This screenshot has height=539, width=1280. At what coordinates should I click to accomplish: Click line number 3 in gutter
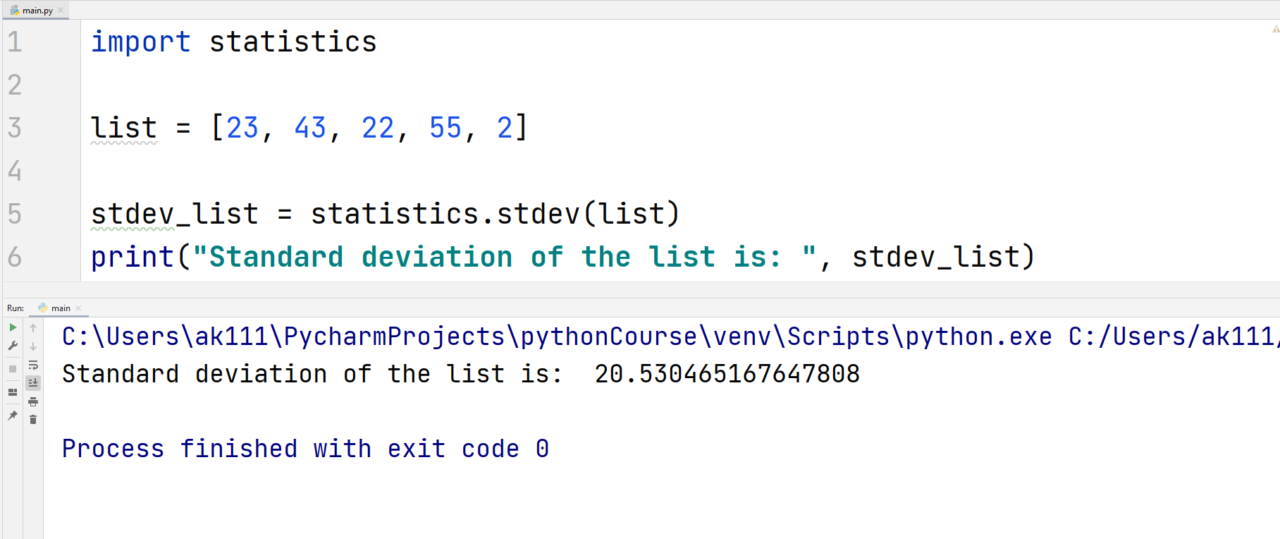13,128
